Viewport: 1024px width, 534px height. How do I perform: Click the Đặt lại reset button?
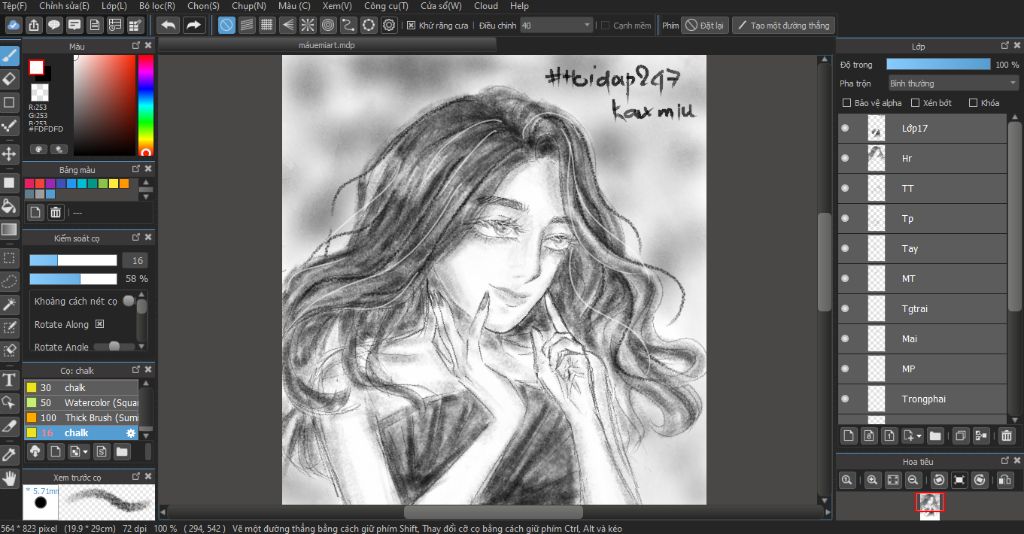point(705,25)
